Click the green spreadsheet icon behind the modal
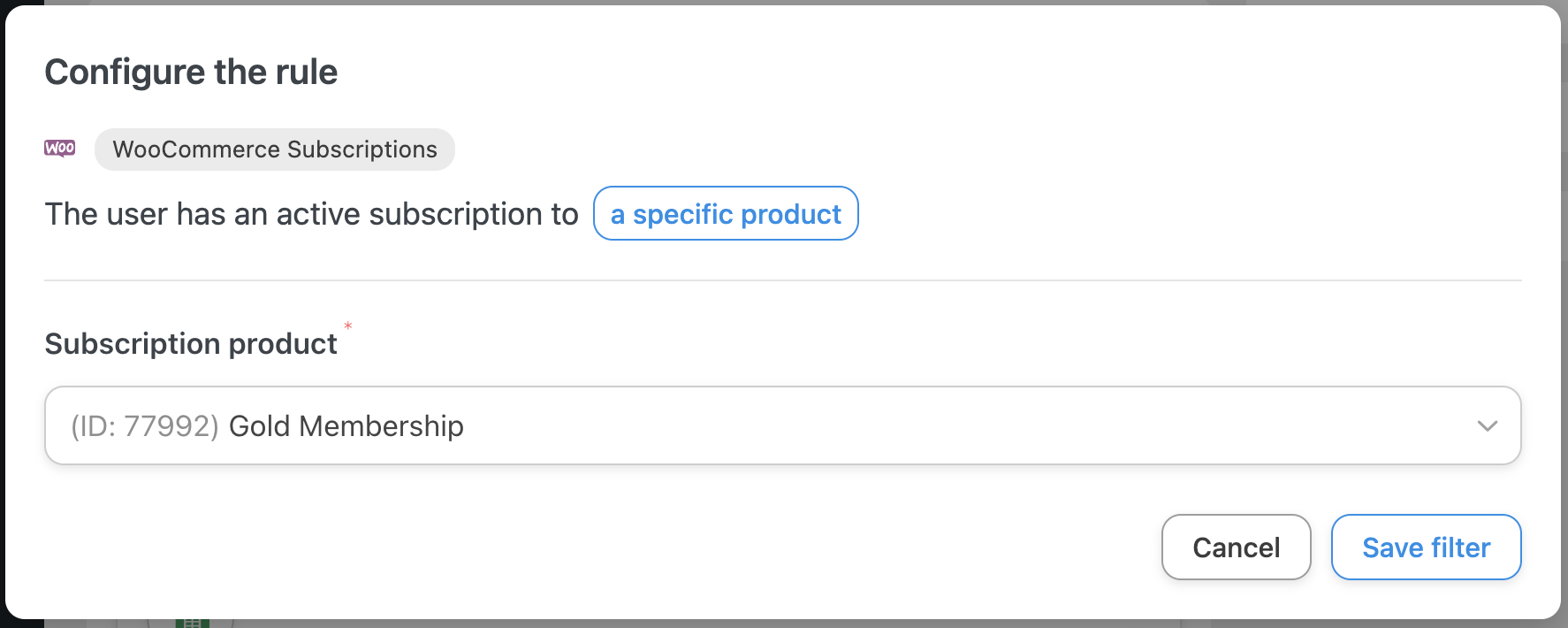This screenshot has width=1568, height=628. point(192,623)
